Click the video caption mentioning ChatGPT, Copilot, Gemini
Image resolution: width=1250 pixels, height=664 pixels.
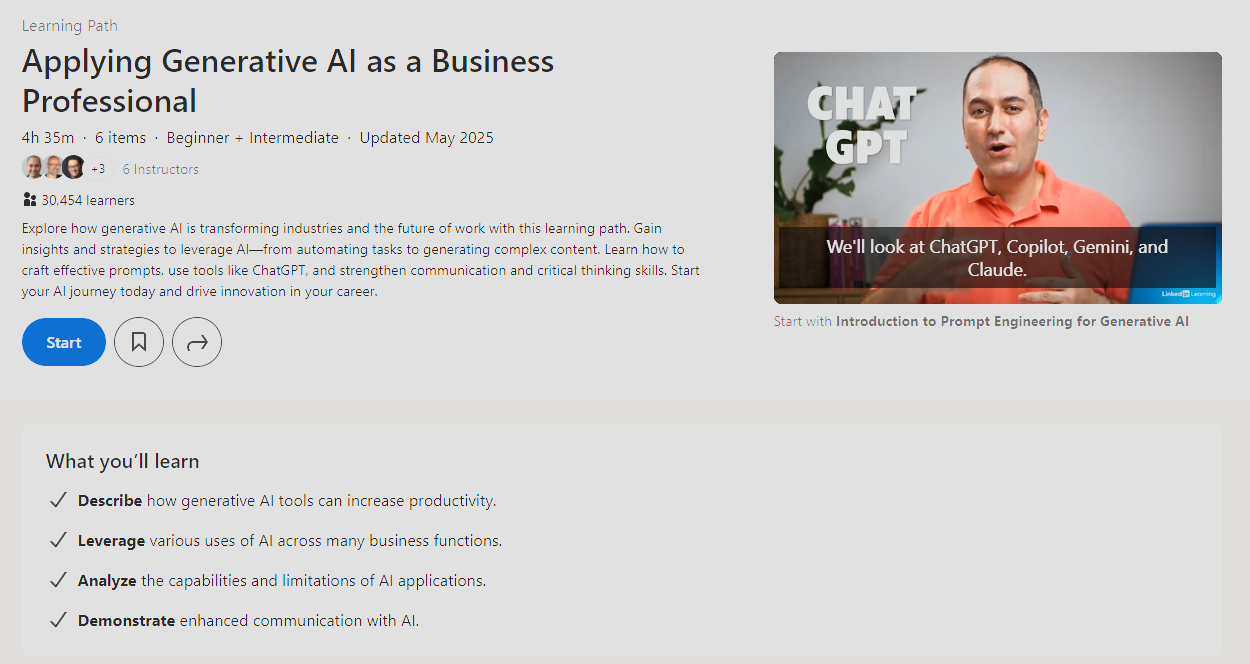coord(997,258)
